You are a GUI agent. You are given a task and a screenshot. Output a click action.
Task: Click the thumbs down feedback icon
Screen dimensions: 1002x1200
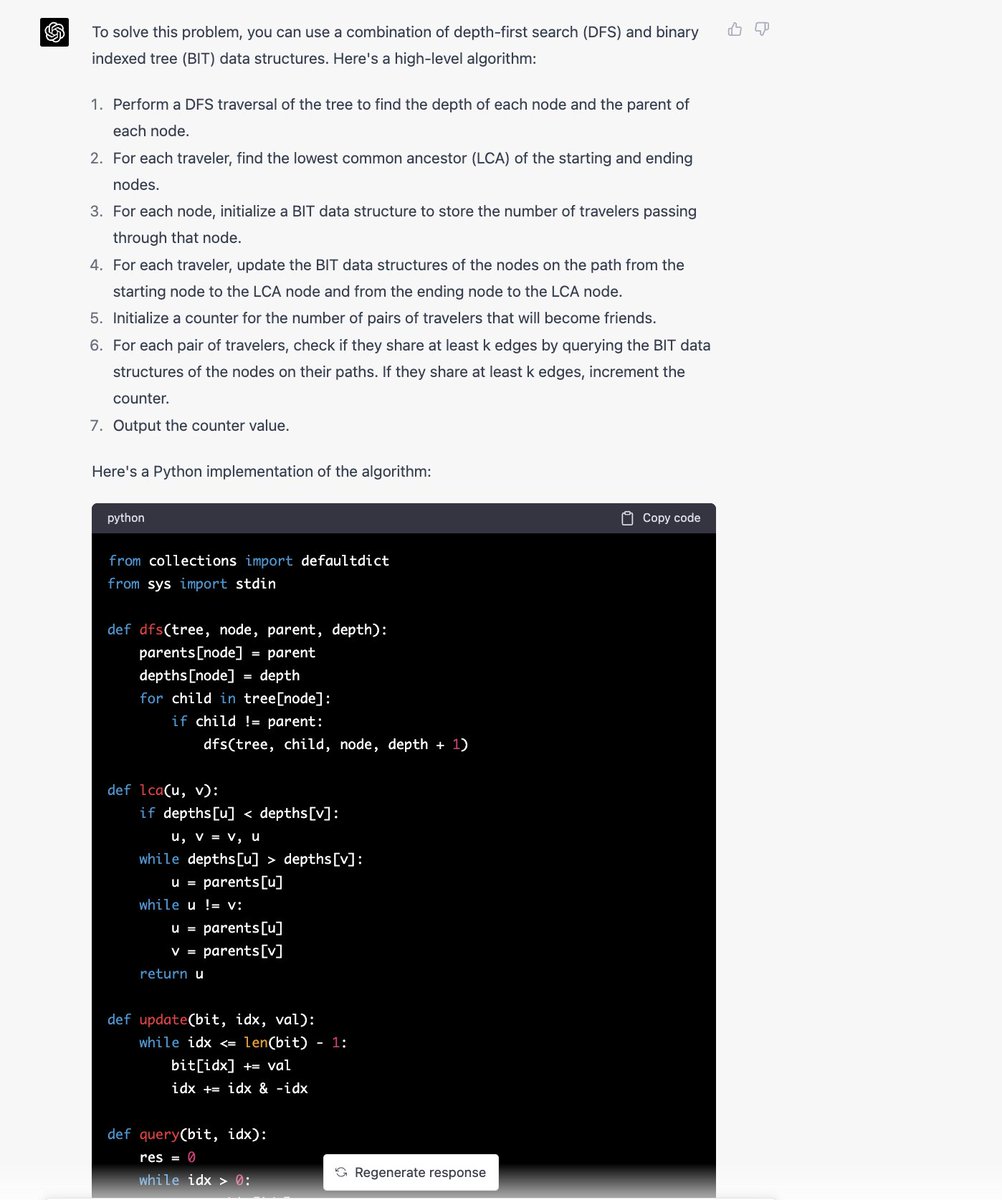point(762,29)
